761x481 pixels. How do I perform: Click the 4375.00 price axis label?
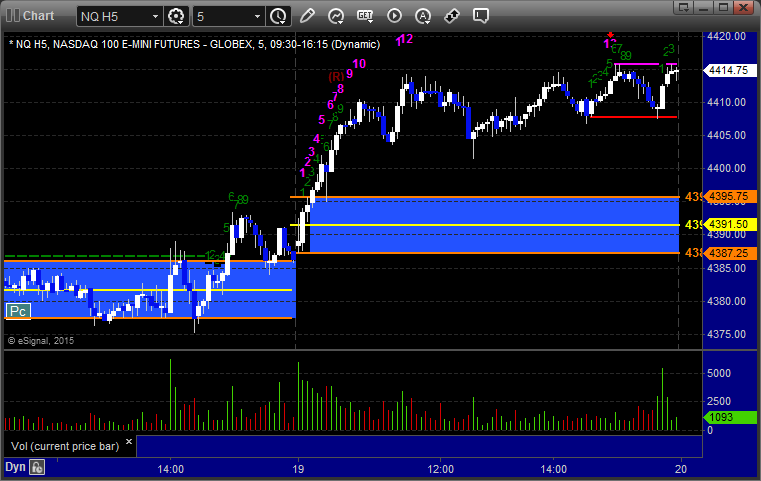click(727, 334)
